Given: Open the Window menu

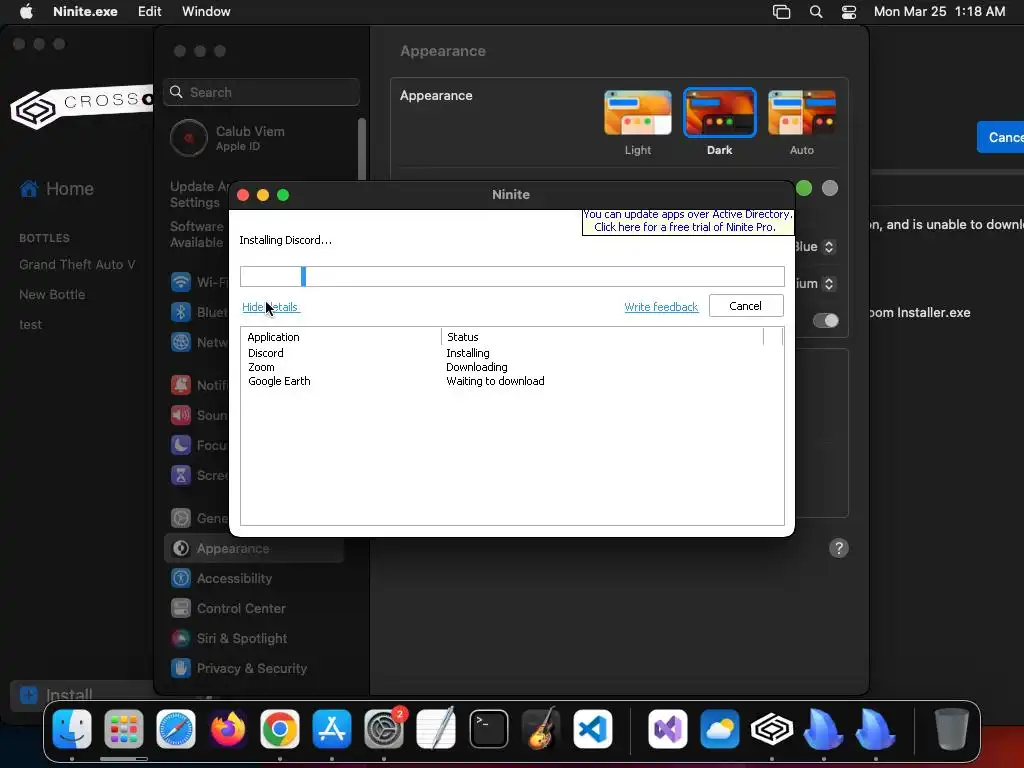Looking at the screenshot, I should [x=206, y=11].
